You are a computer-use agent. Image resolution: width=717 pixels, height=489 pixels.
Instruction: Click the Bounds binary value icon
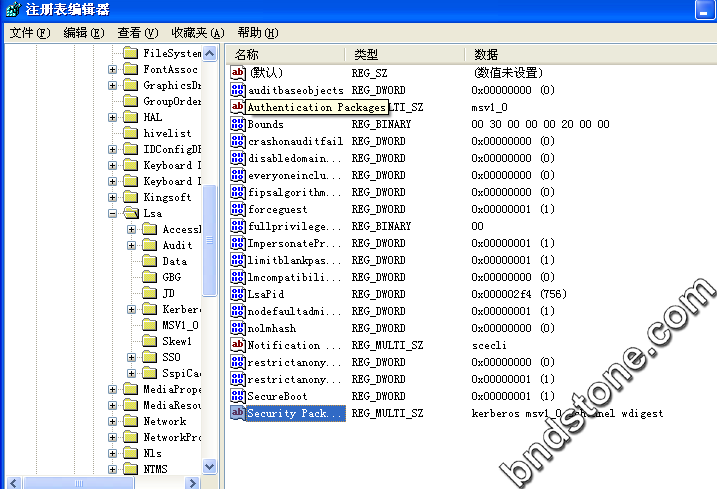click(238, 124)
